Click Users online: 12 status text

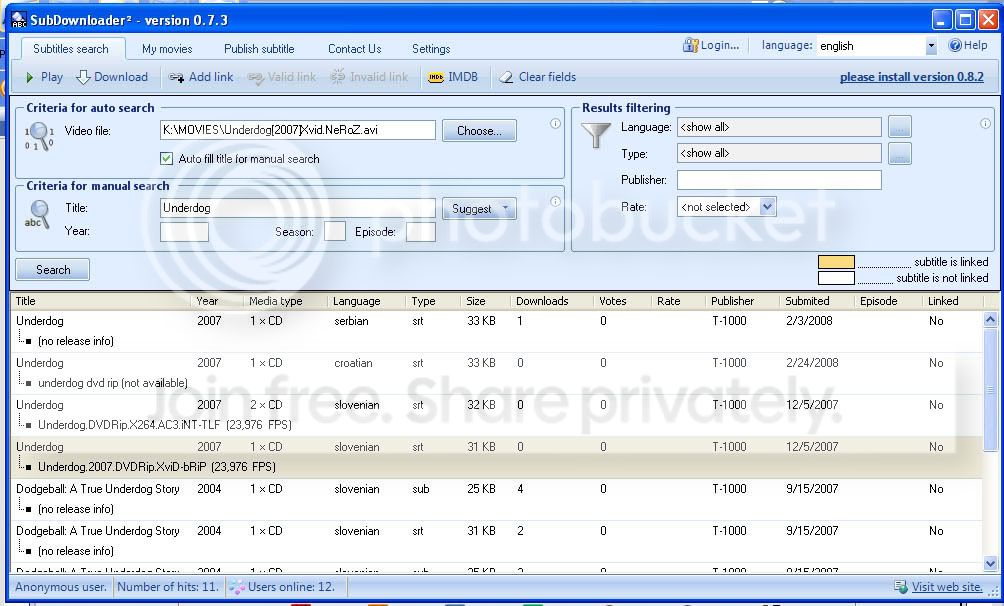tap(291, 587)
